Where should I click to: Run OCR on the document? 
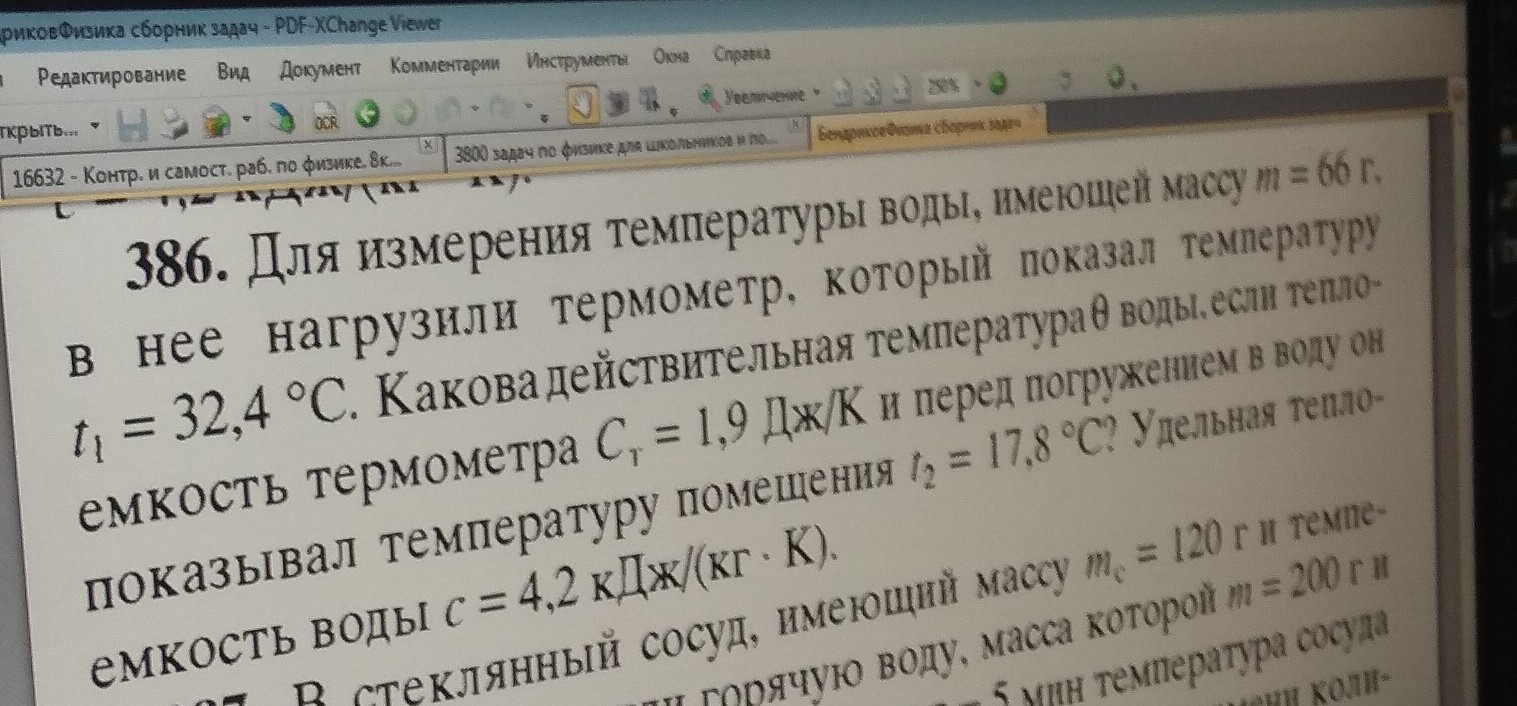[x=325, y=117]
